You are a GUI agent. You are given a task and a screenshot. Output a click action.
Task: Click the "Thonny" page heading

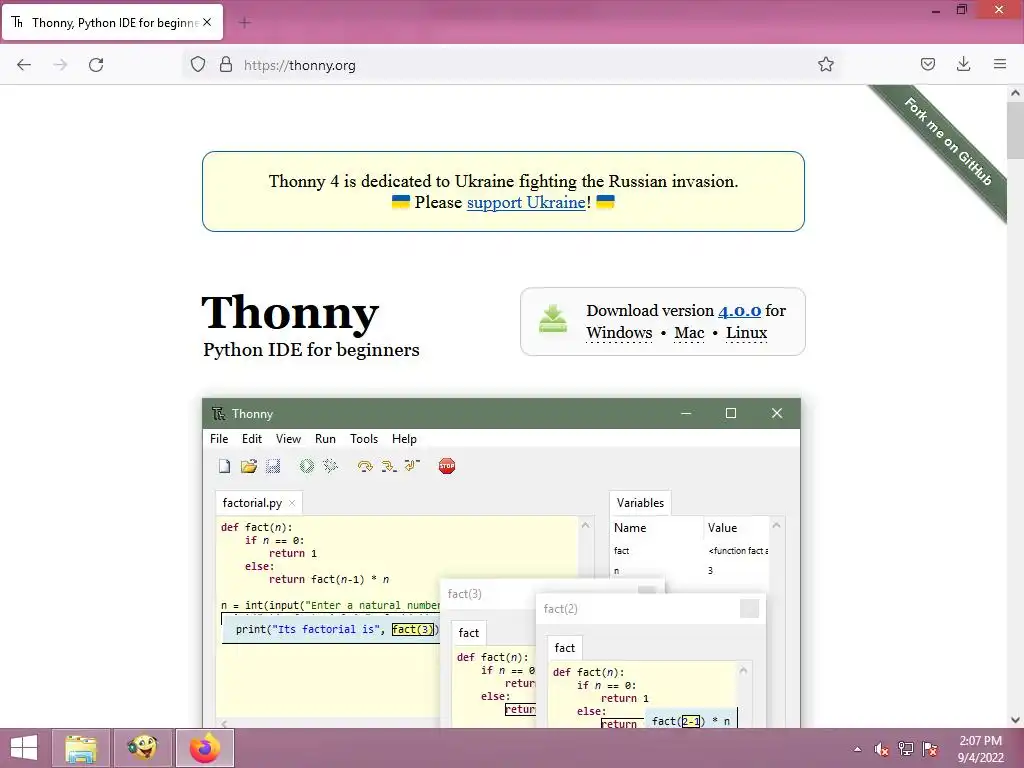[x=290, y=313]
